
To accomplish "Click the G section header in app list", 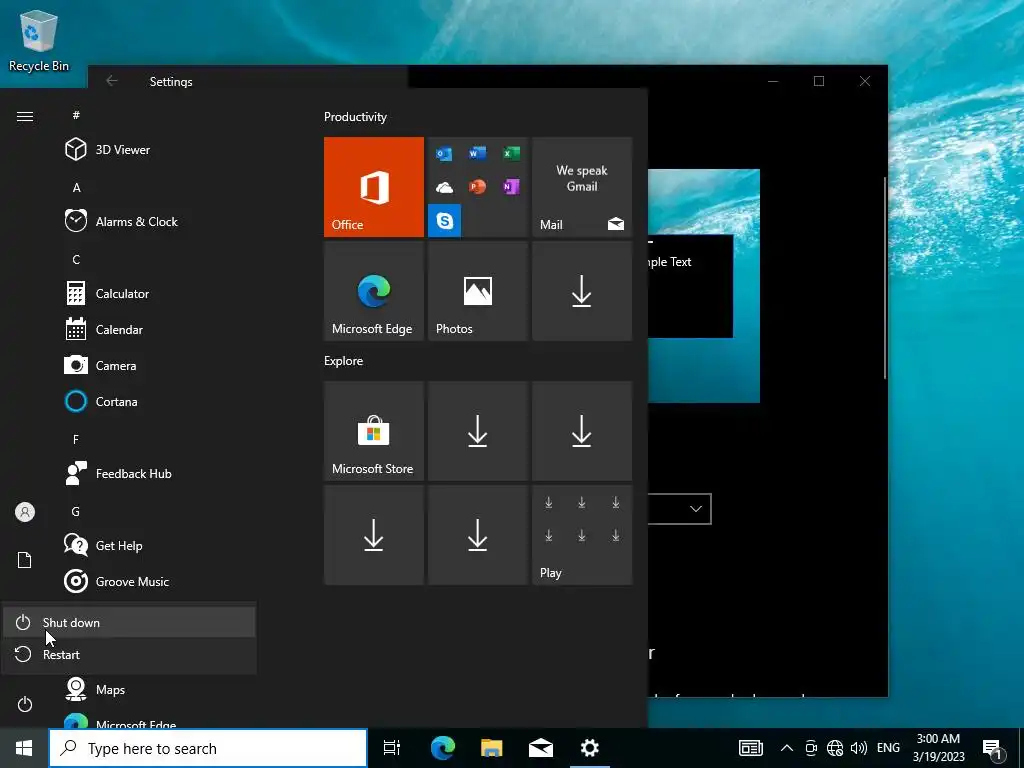I will [x=76, y=511].
